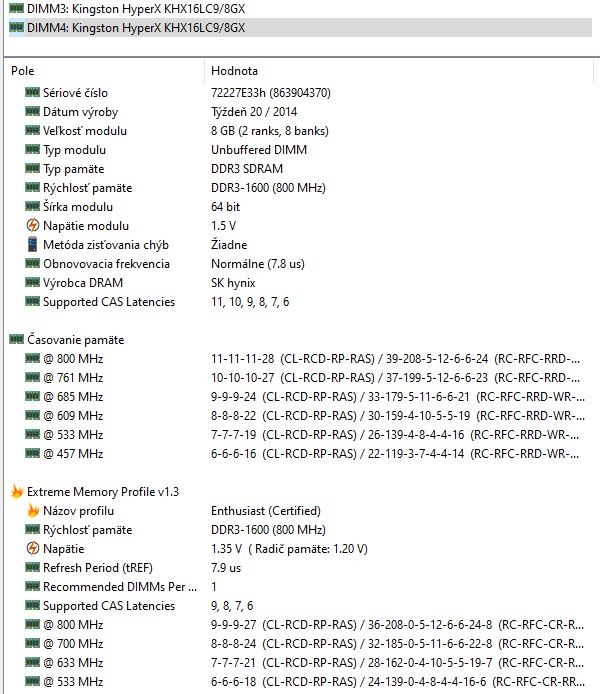Select the 1.35 V (Radič pamäte: 1.20 V) value
Image resolution: width=600 pixels, height=694 pixels.
coord(289,549)
